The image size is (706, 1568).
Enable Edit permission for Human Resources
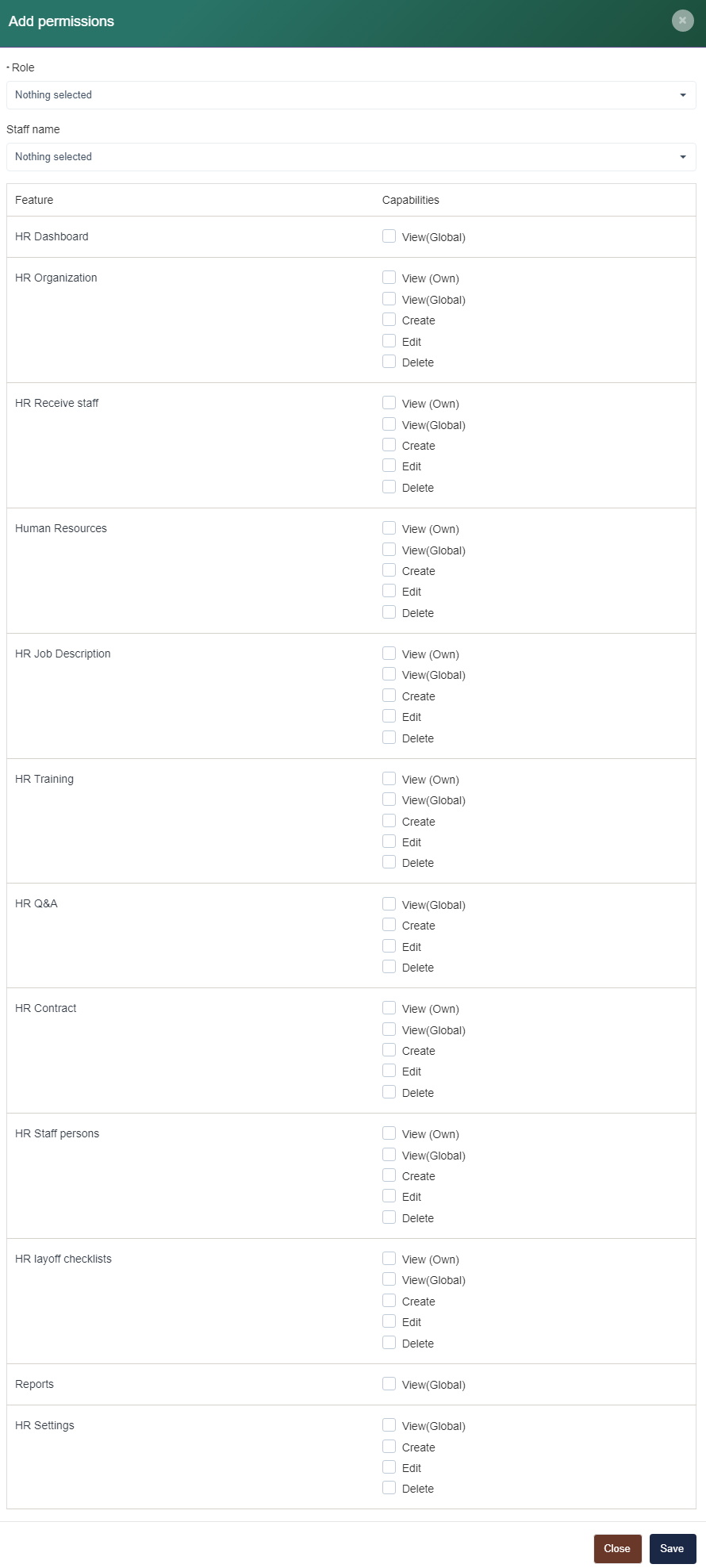(x=389, y=591)
